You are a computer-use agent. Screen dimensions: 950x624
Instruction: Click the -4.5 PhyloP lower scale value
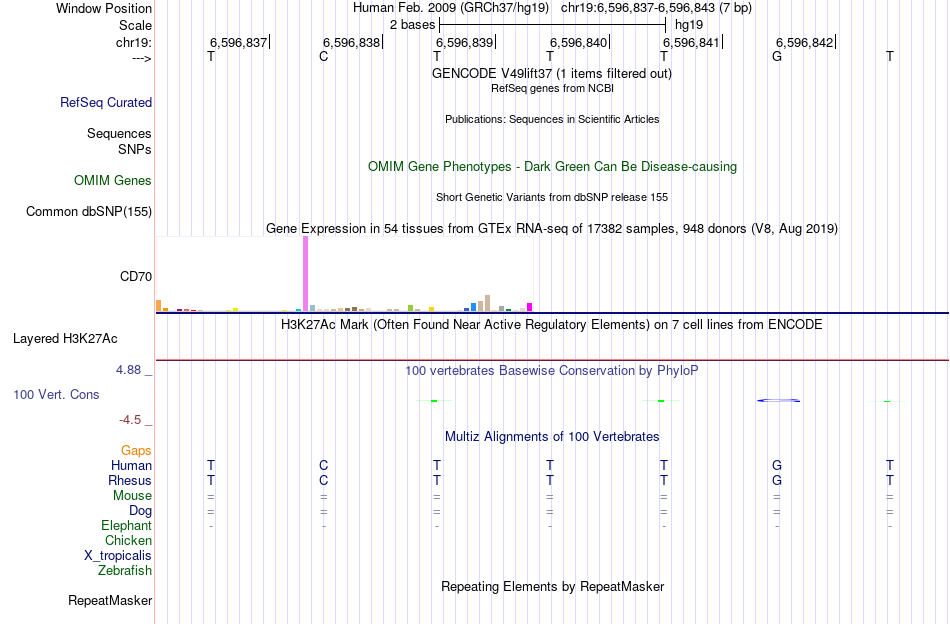pyautogui.click(x=130, y=420)
